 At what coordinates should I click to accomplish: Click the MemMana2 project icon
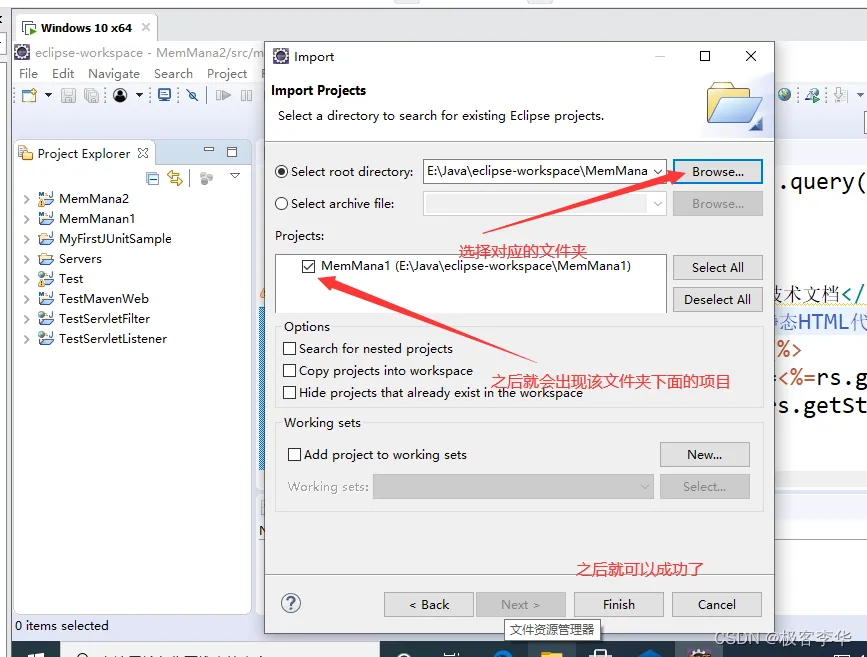[x=46, y=199]
